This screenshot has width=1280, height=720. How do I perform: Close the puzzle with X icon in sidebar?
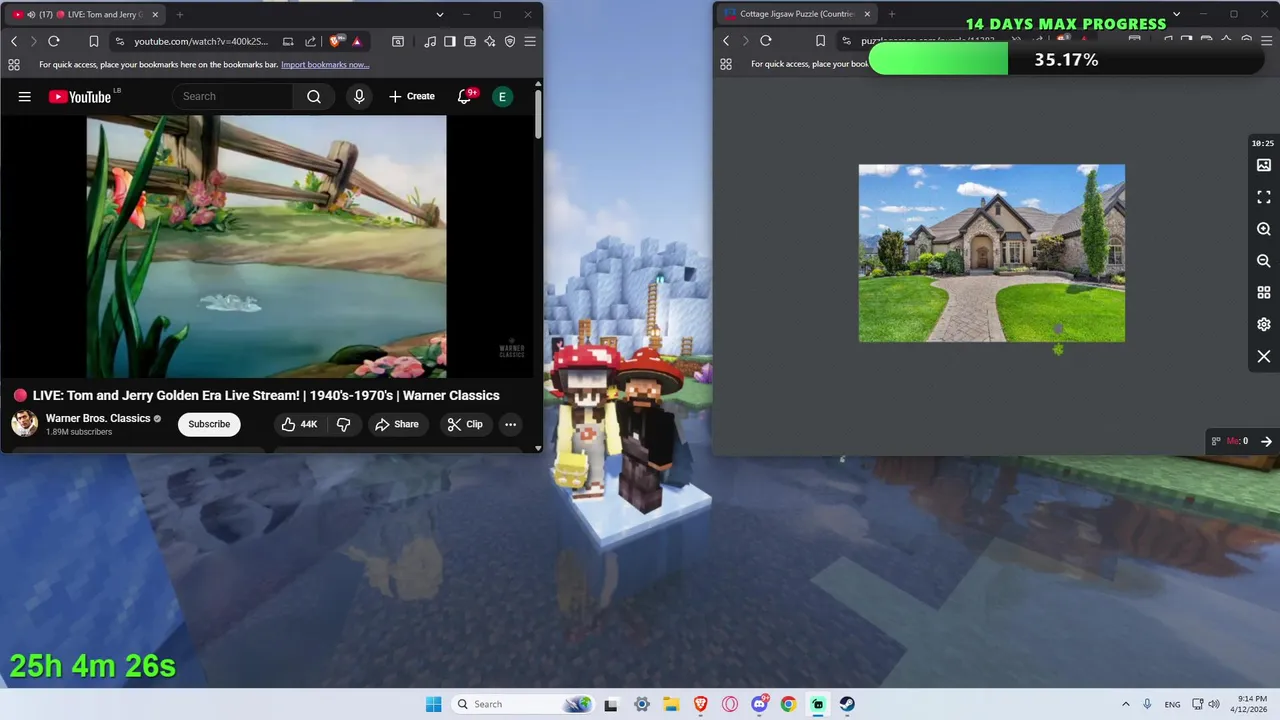1264,357
